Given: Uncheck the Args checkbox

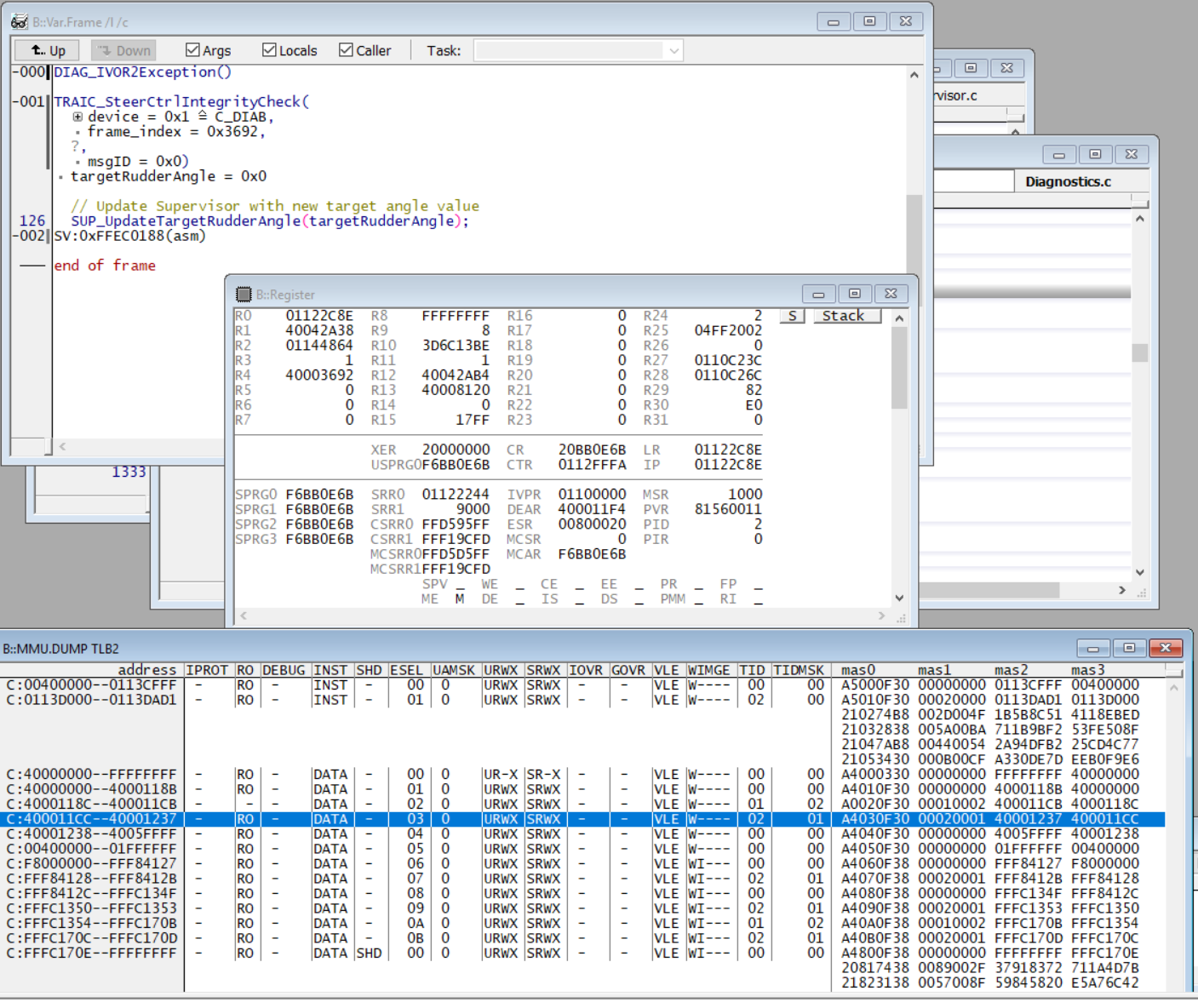Looking at the screenshot, I should (192, 49).
